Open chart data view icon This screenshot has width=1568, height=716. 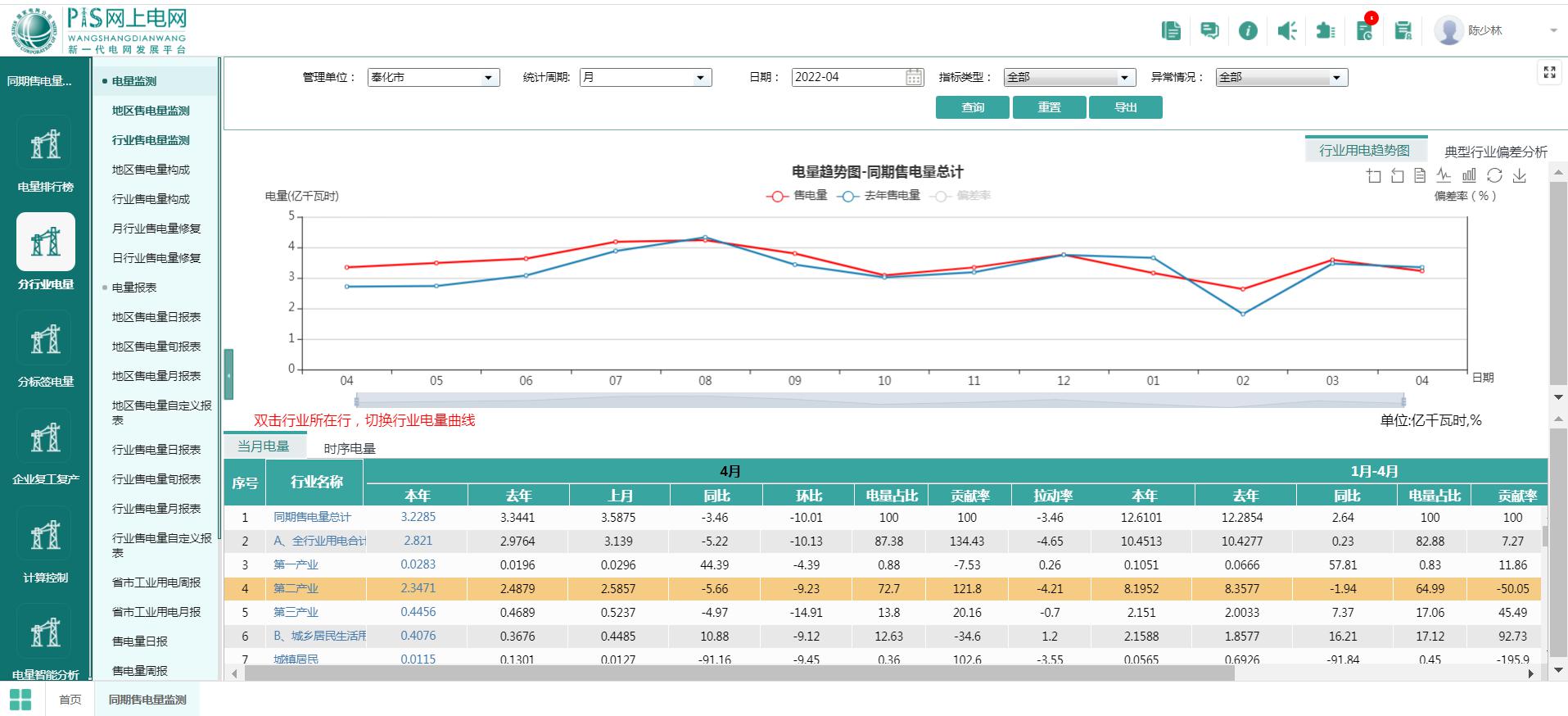[1420, 175]
